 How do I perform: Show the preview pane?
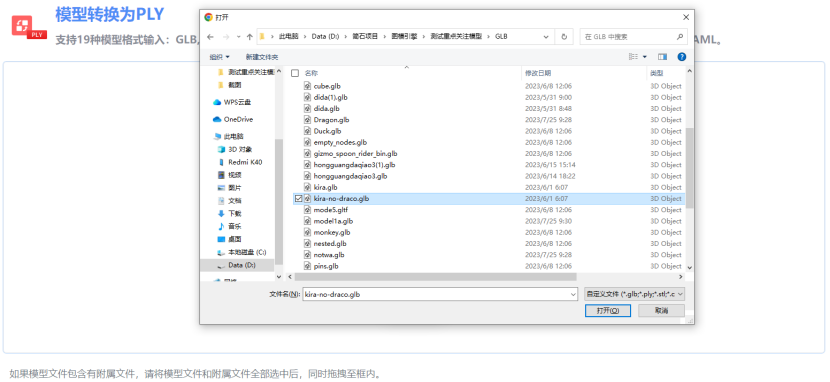coord(662,57)
